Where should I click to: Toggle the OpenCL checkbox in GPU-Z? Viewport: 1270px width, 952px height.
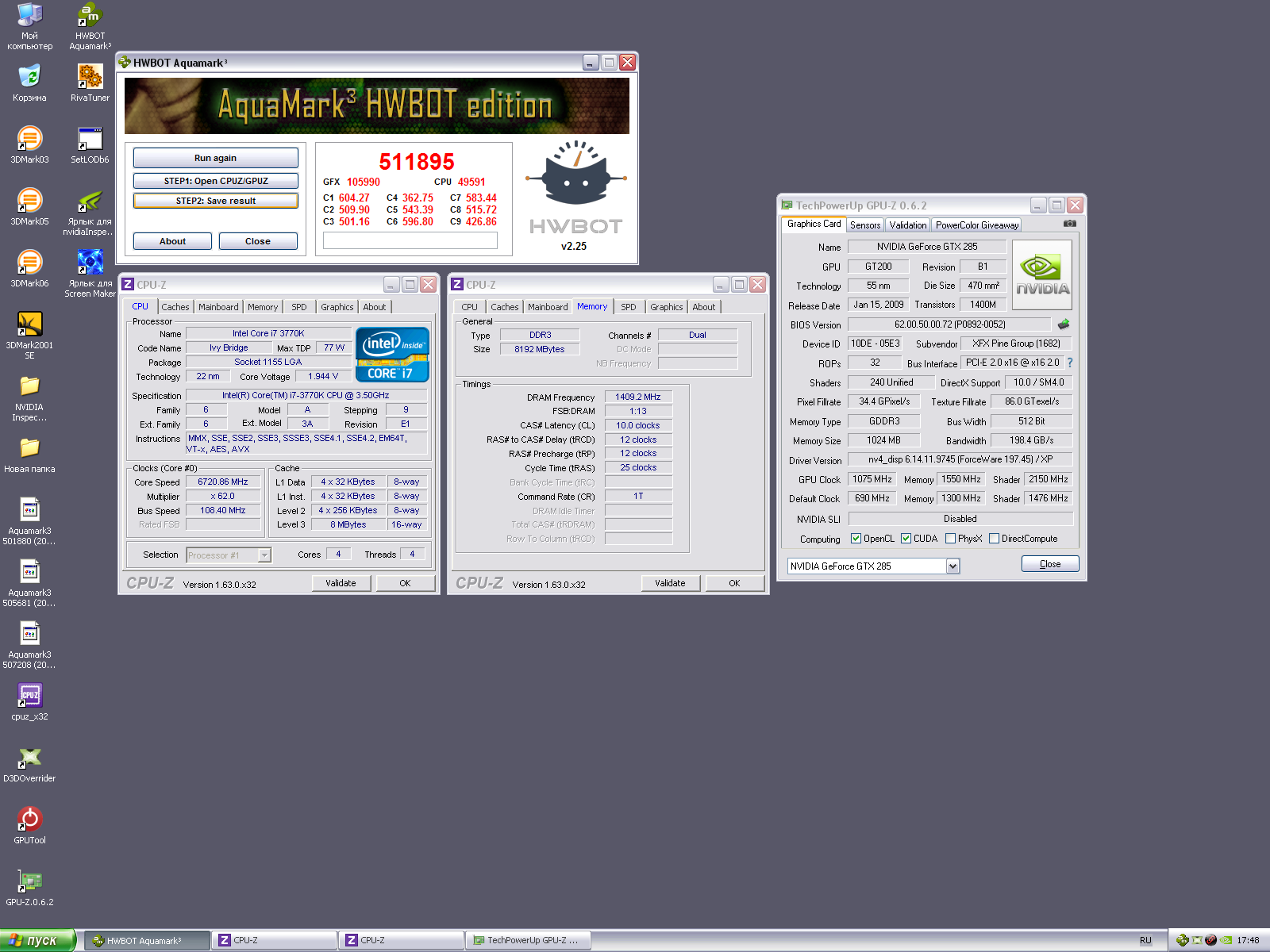point(856,538)
